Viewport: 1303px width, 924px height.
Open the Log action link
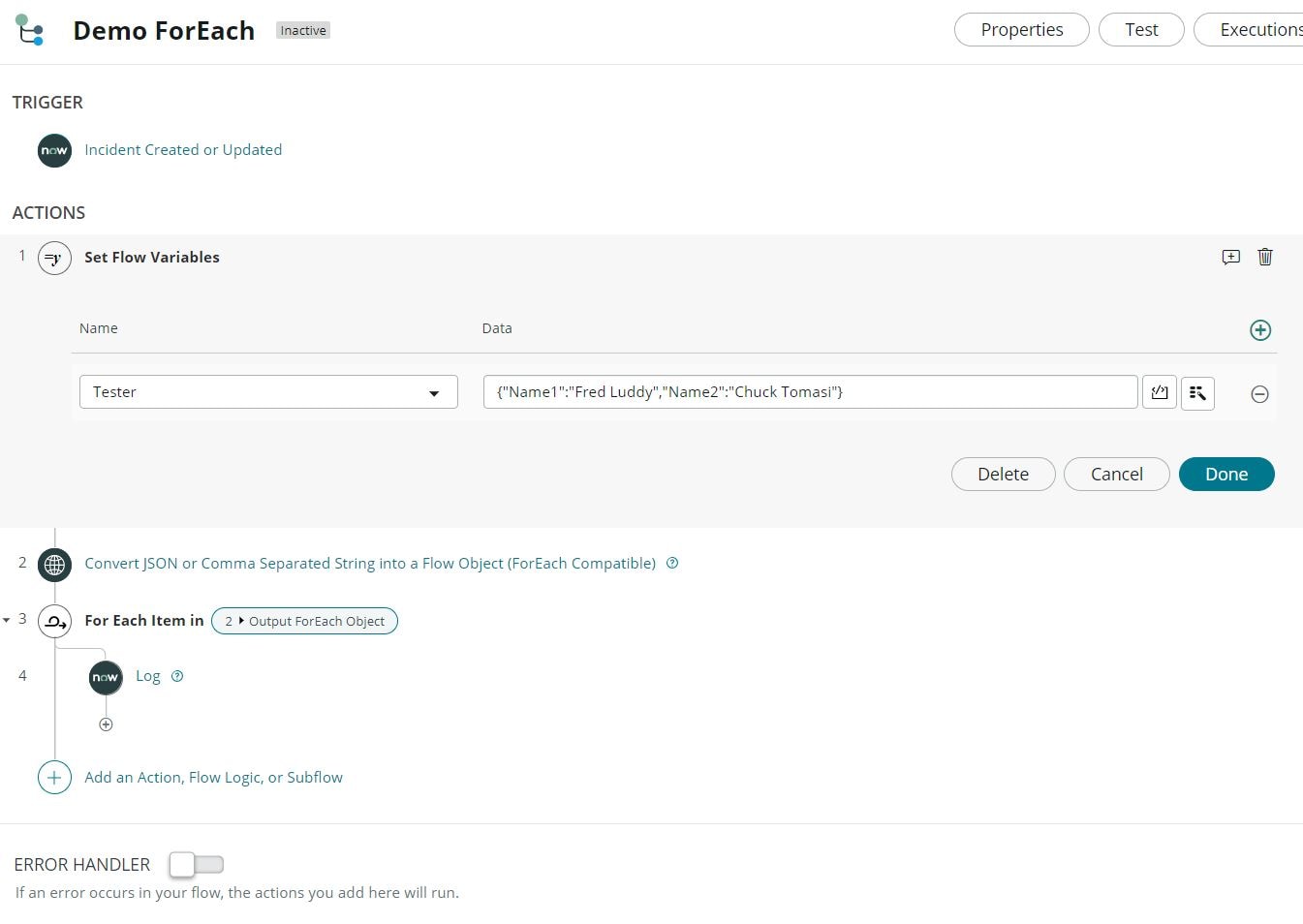(x=148, y=676)
